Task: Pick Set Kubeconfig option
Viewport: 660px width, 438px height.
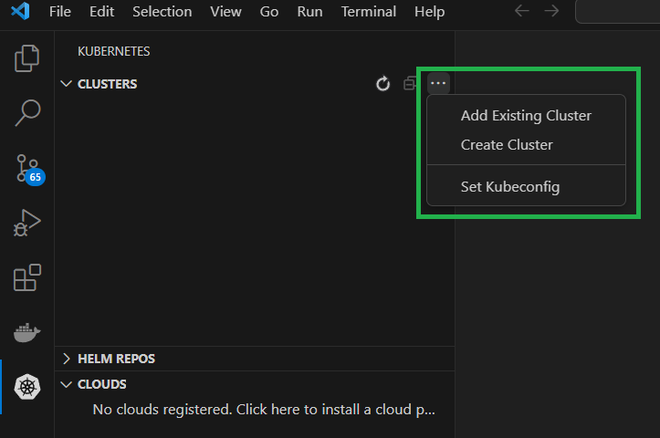Action: point(510,187)
